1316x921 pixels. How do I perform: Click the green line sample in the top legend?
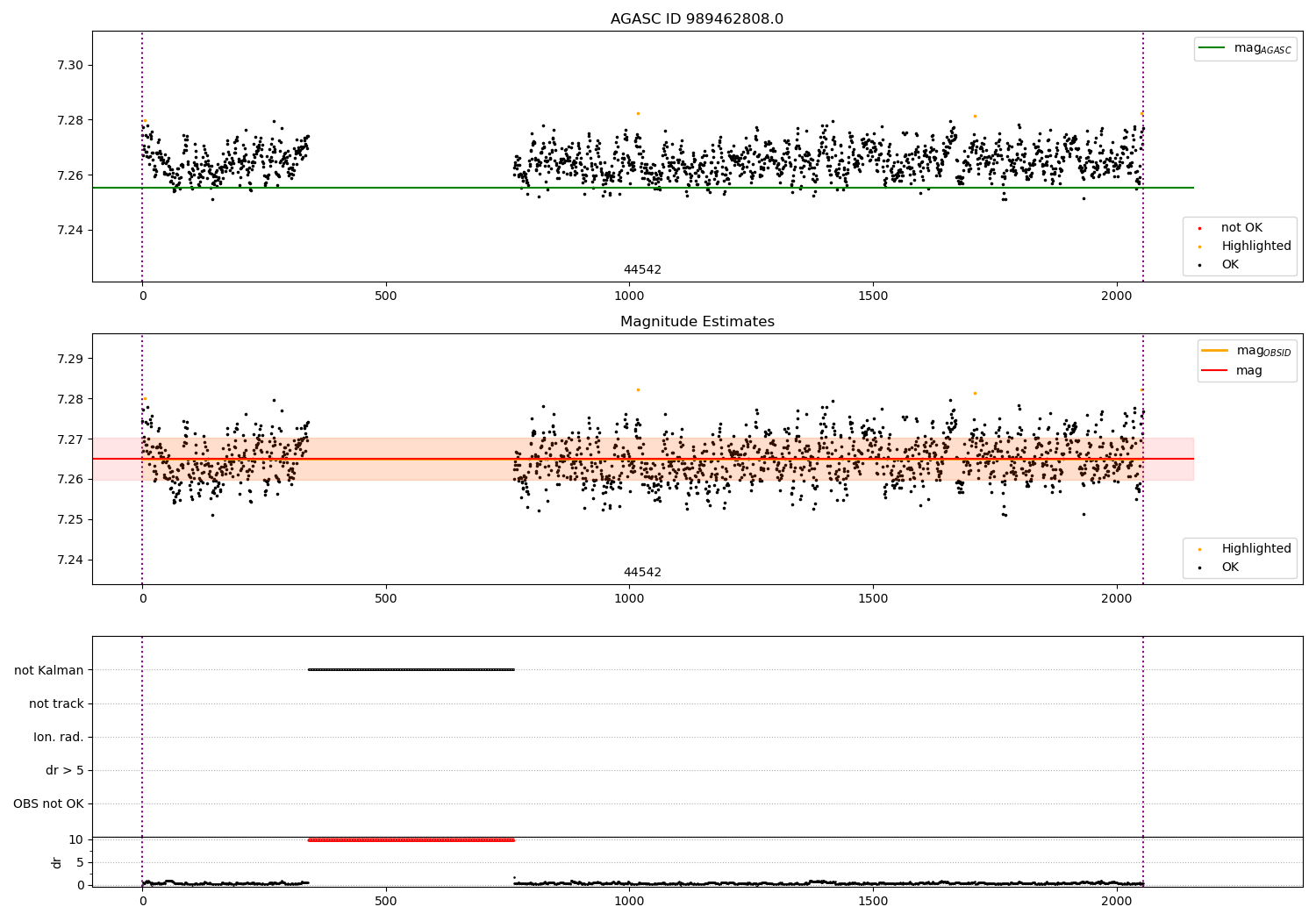tap(1212, 48)
